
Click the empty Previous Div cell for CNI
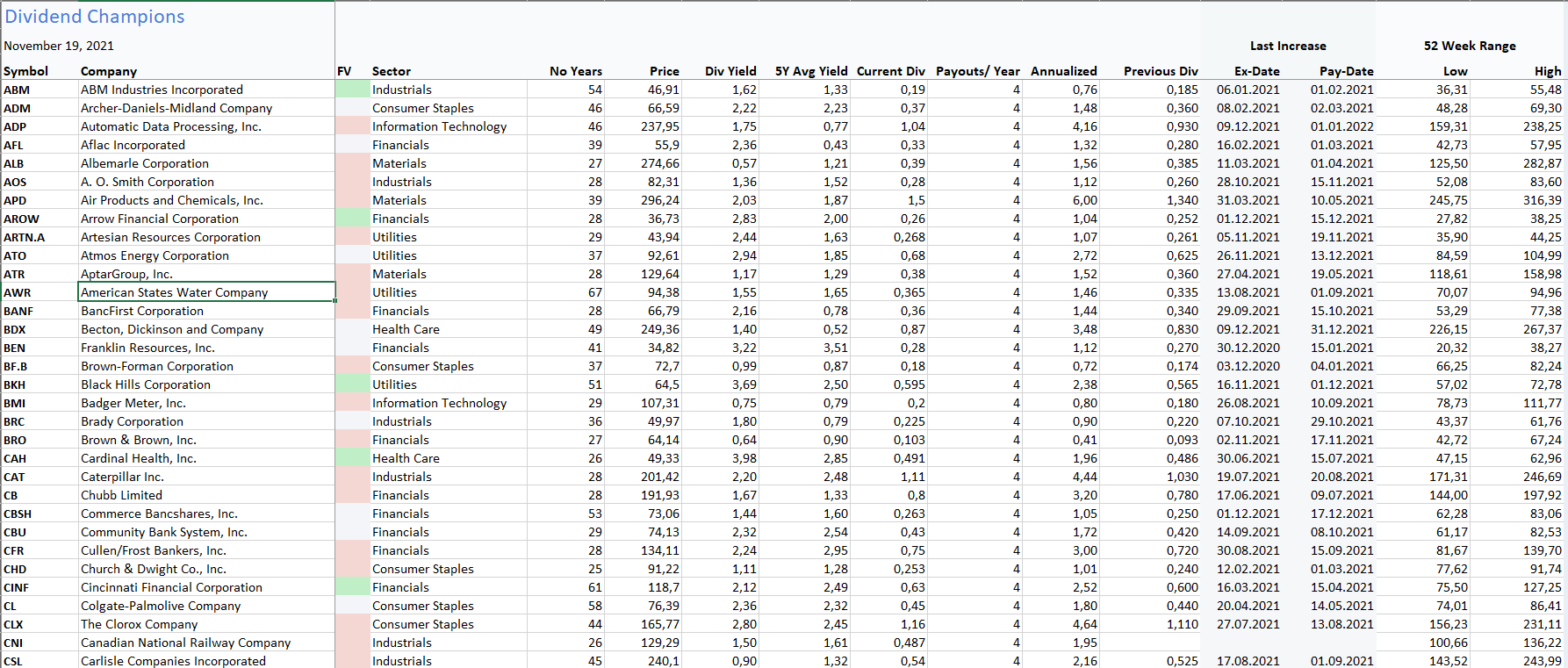[1159, 643]
